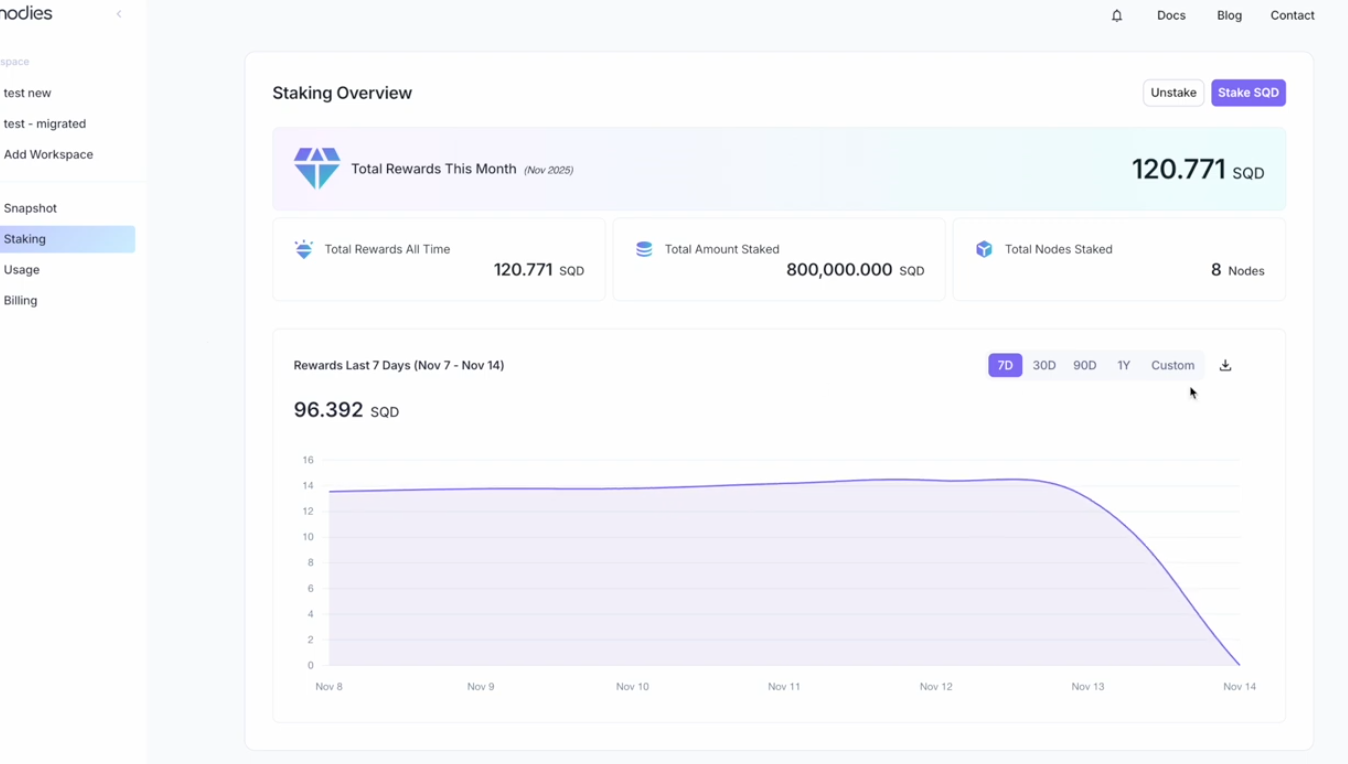Click the Unstake button
This screenshot has width=1348, height=764.
[1173, 93]
